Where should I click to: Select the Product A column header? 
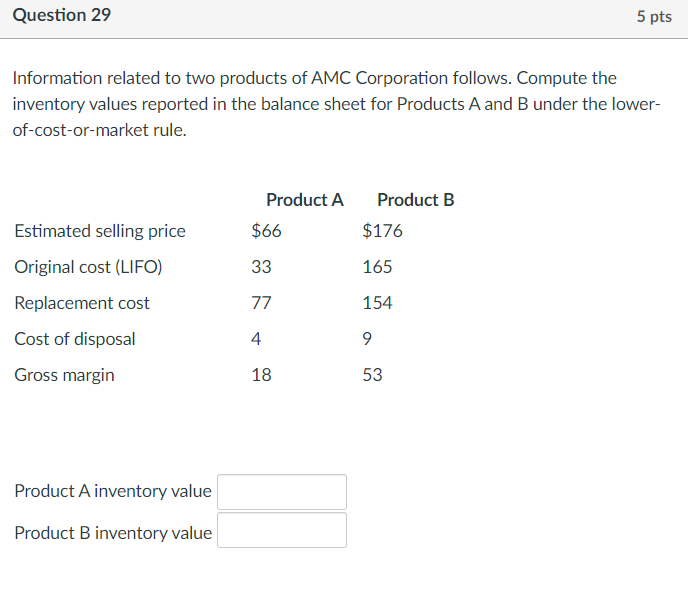[305, 200]
